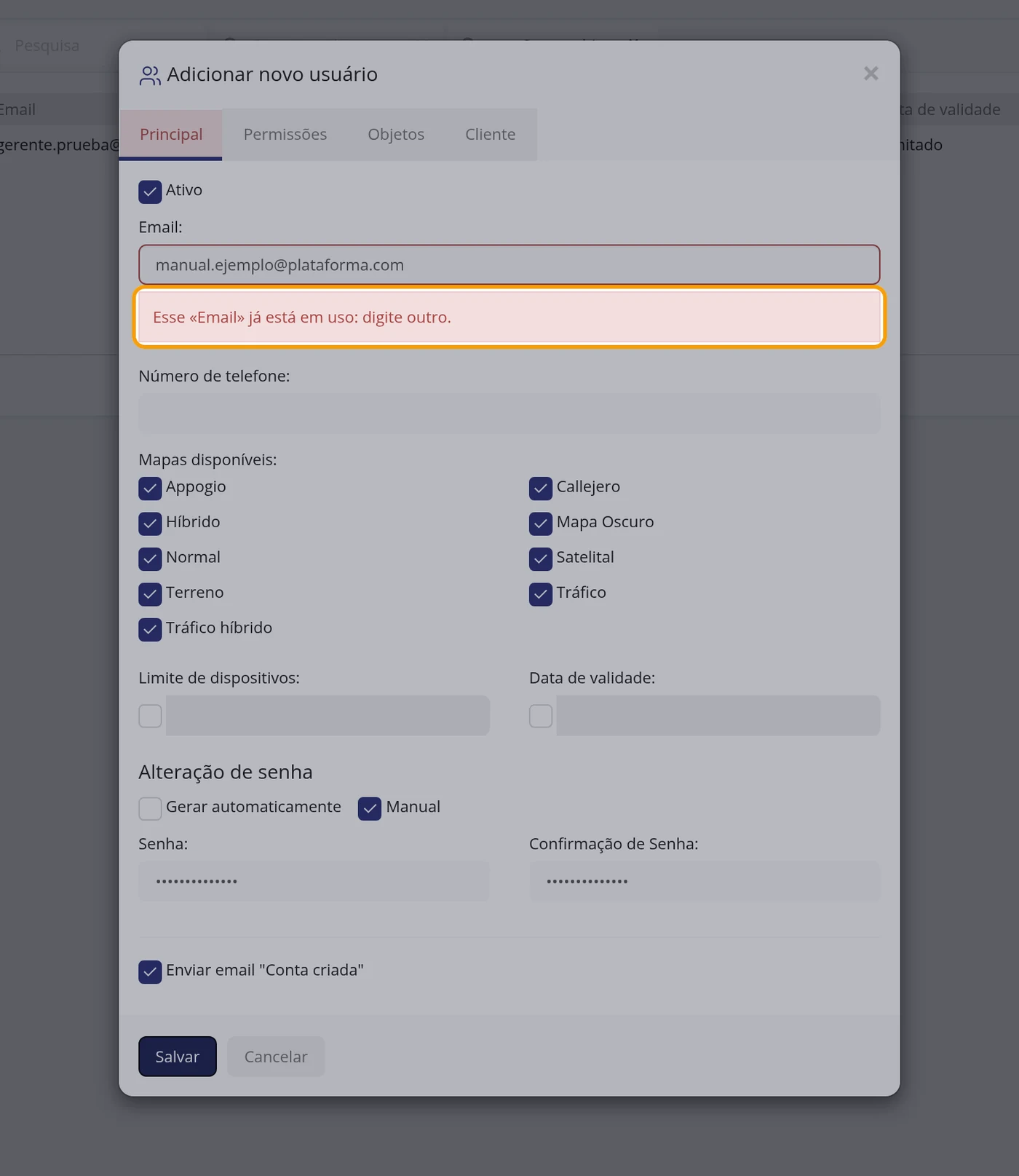Uncheck the Ativo checkbox

[x=150, y=192]
